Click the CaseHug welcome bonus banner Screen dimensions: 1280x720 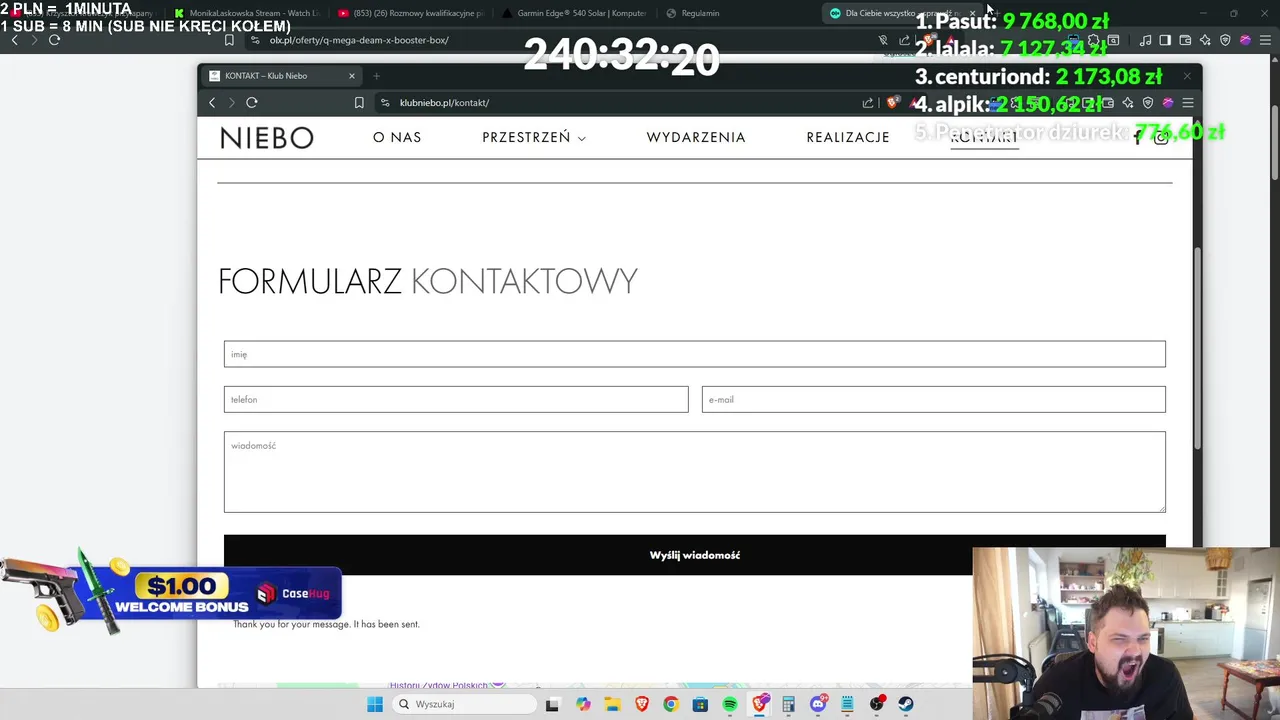[x=172, y=592]
